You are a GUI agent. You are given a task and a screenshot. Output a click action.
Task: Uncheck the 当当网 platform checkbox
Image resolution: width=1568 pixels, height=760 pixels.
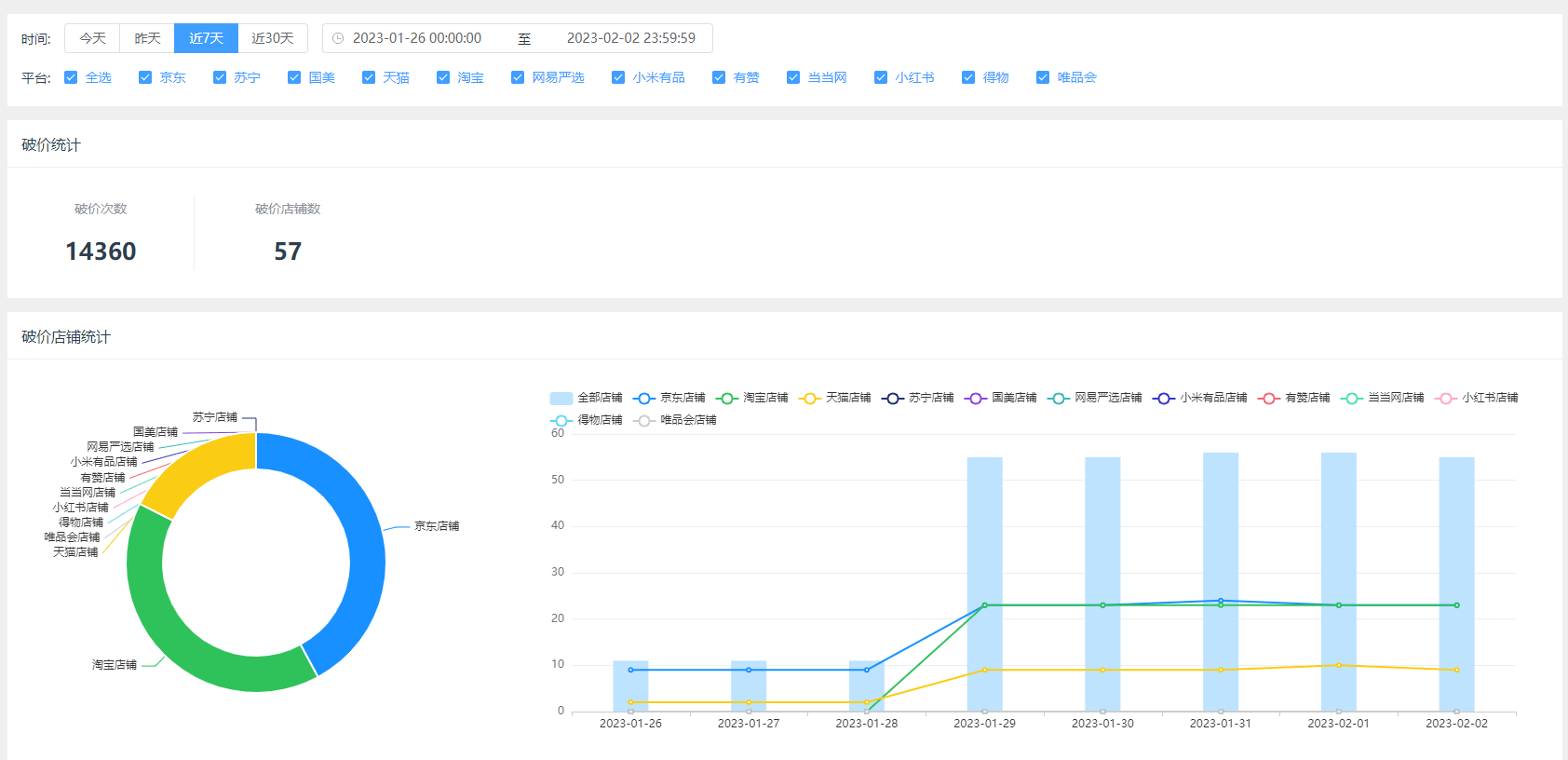[793, 77]
